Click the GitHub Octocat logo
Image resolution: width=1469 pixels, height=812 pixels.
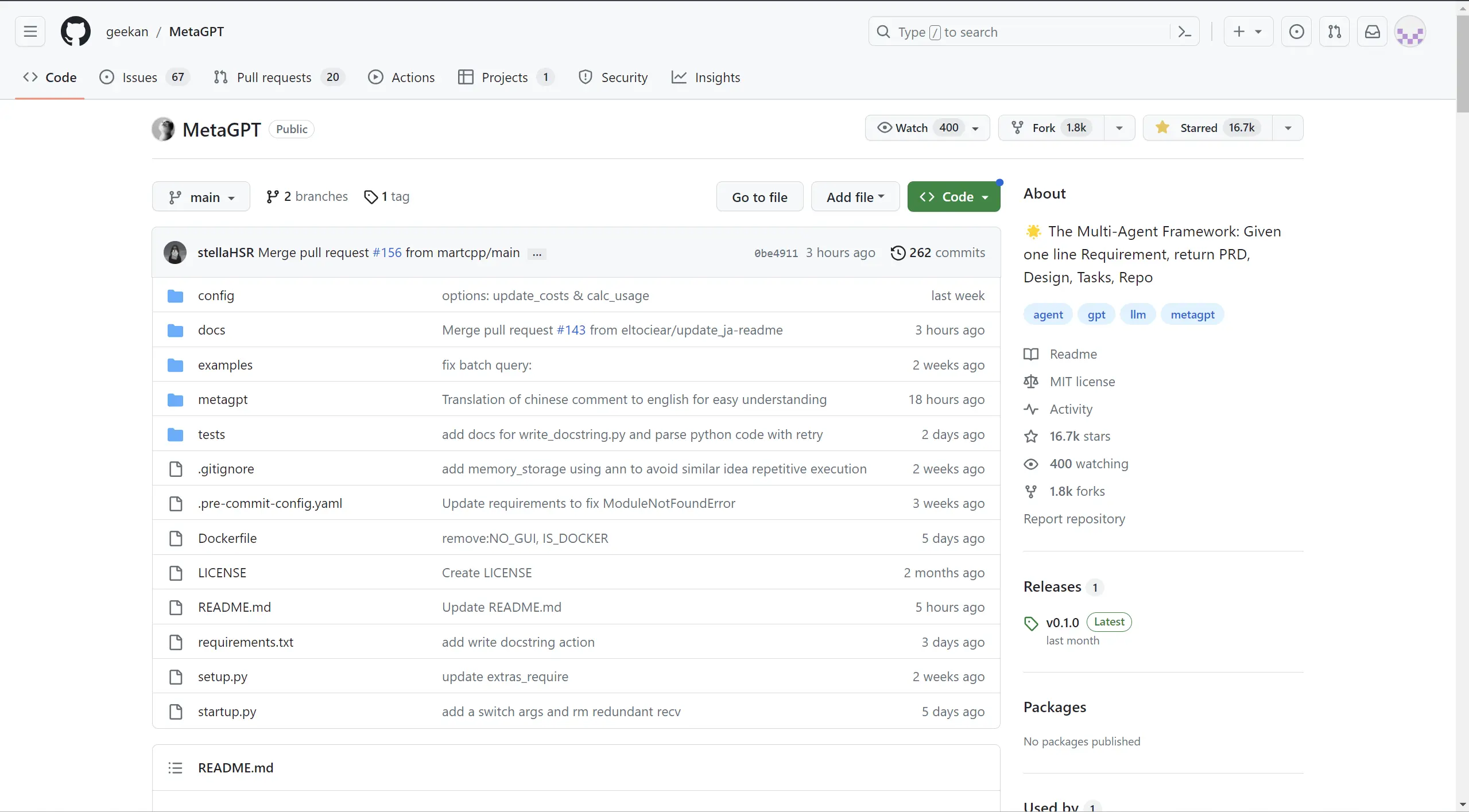click(x=75, y=32)
